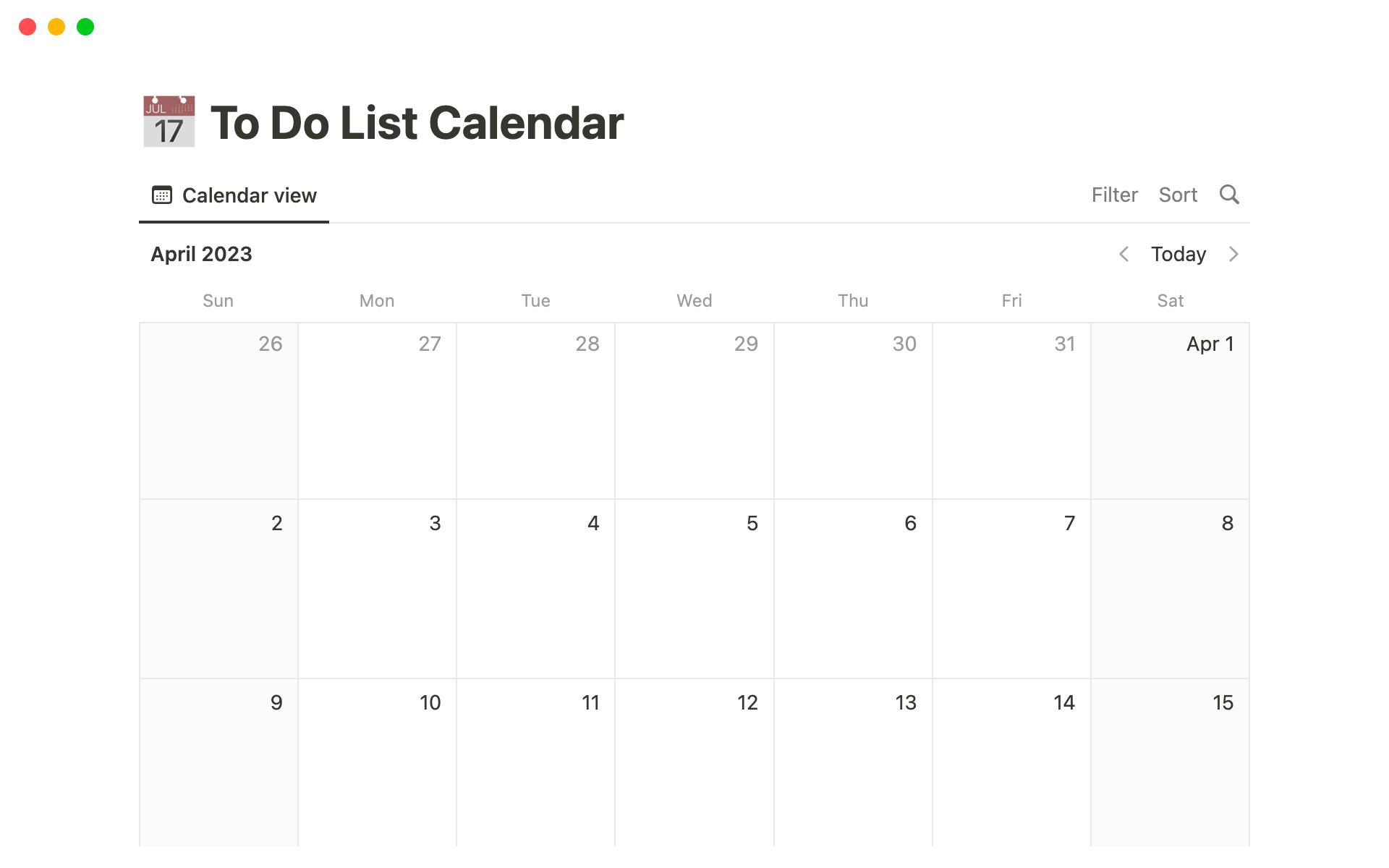This screenshot has height=868, width=1389.
Task: Click the macOS red close button
Action: pyautogui.click(x=27, y=25)
